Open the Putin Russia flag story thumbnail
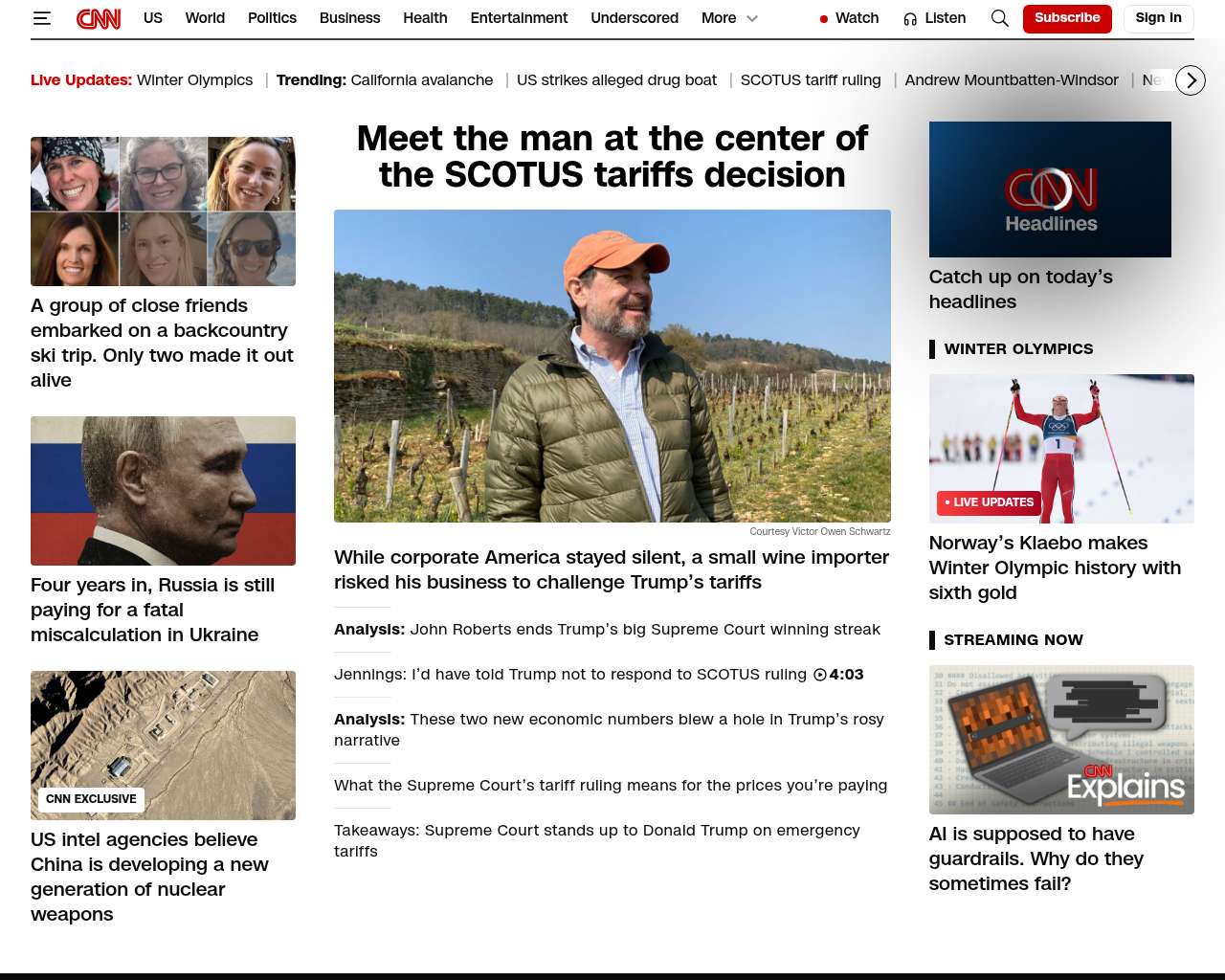 click(163, 491)
